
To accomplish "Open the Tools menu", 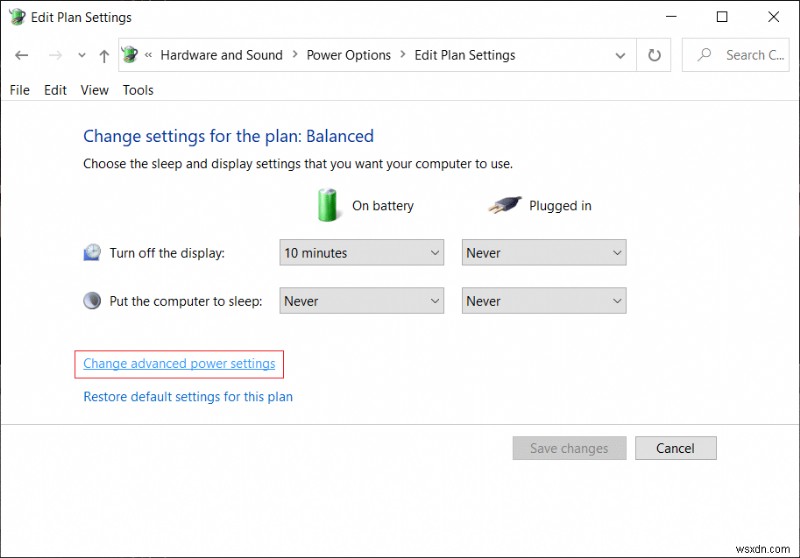I will click(x=138, y=90).
